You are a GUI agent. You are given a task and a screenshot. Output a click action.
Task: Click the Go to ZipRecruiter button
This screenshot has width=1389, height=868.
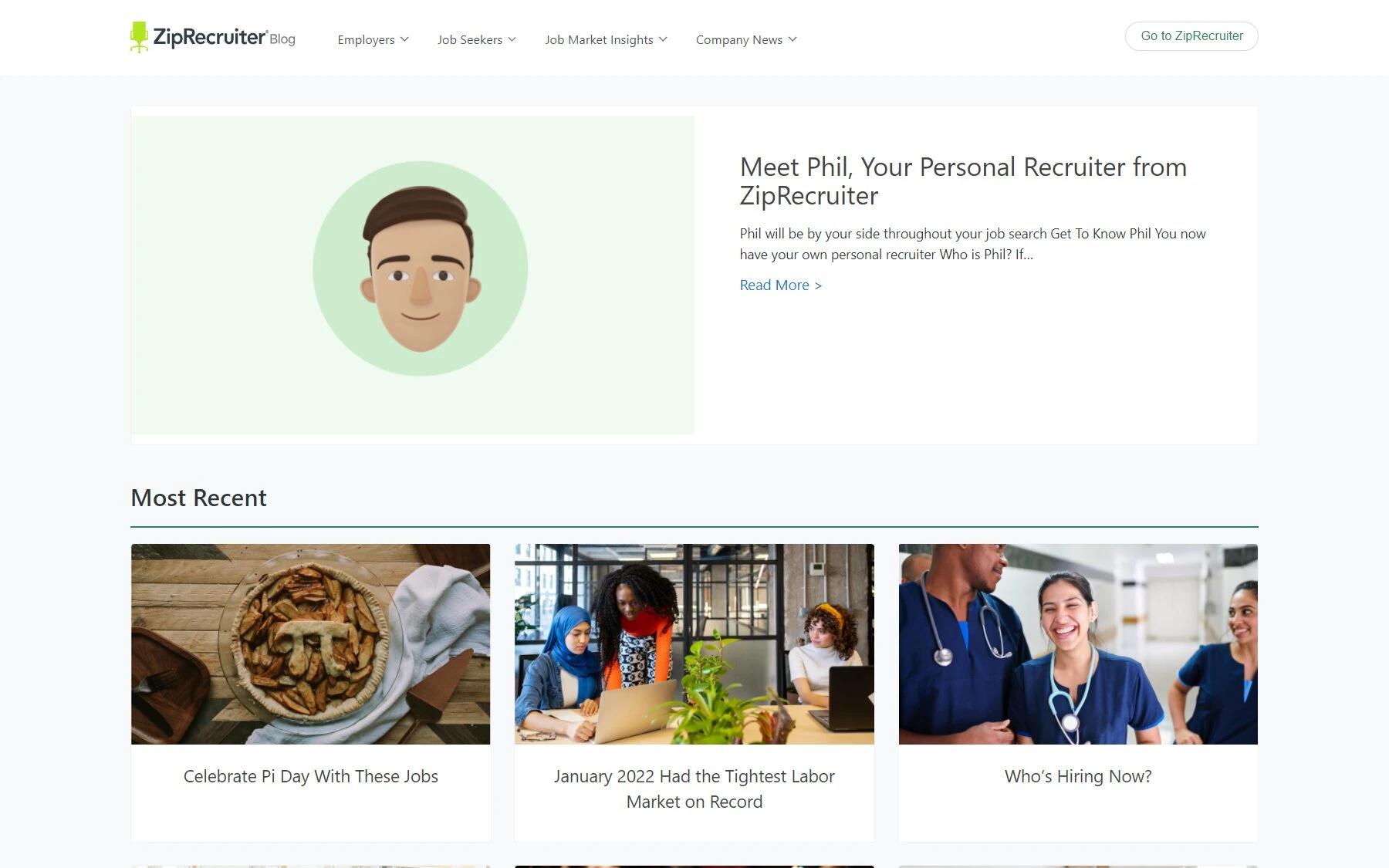(1191, 36)
